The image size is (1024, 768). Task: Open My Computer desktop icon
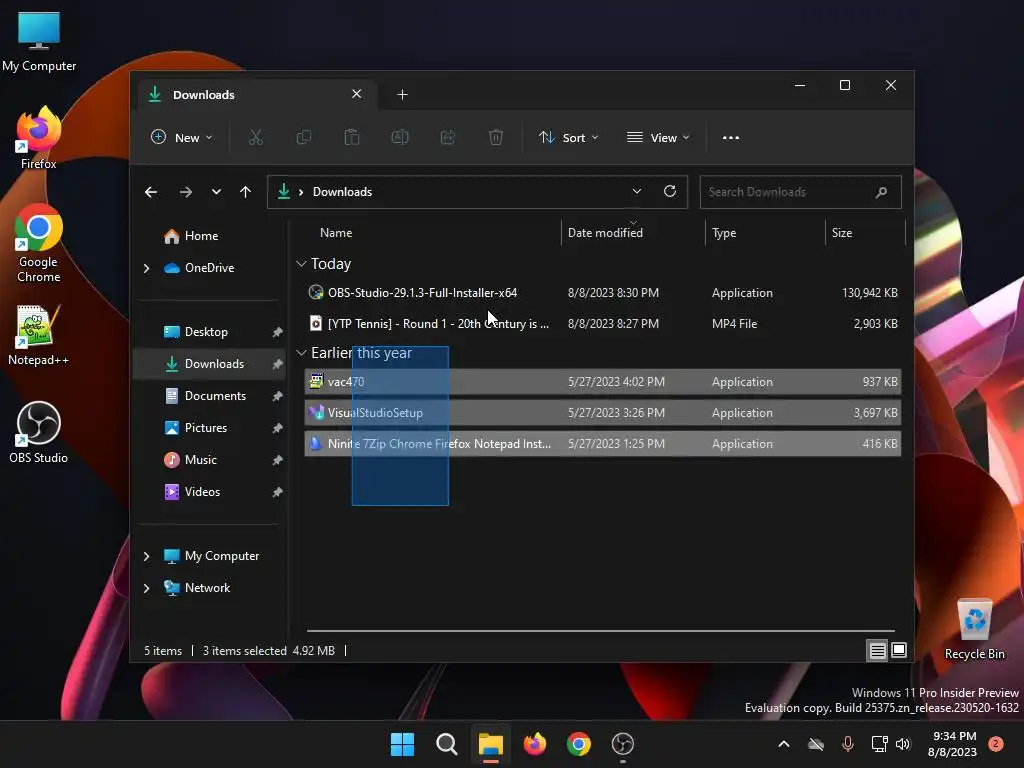tap(39, 42)
